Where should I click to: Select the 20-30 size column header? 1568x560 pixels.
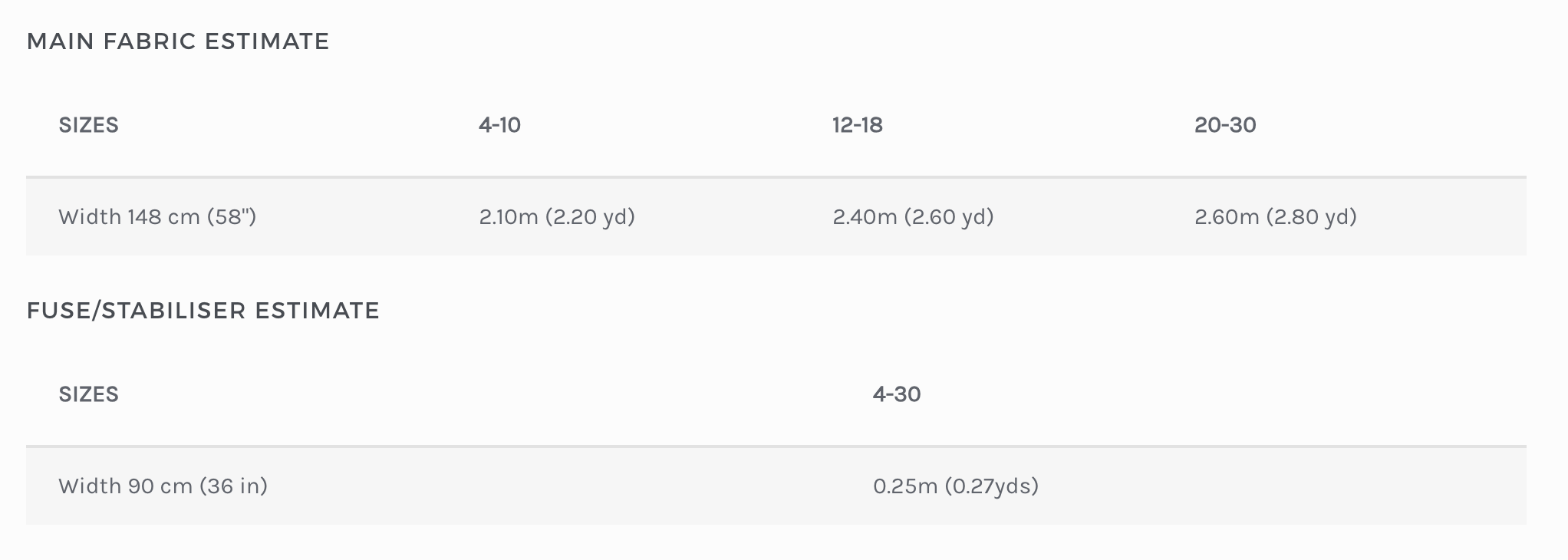pyautogui.click(x=1224, y=125)
